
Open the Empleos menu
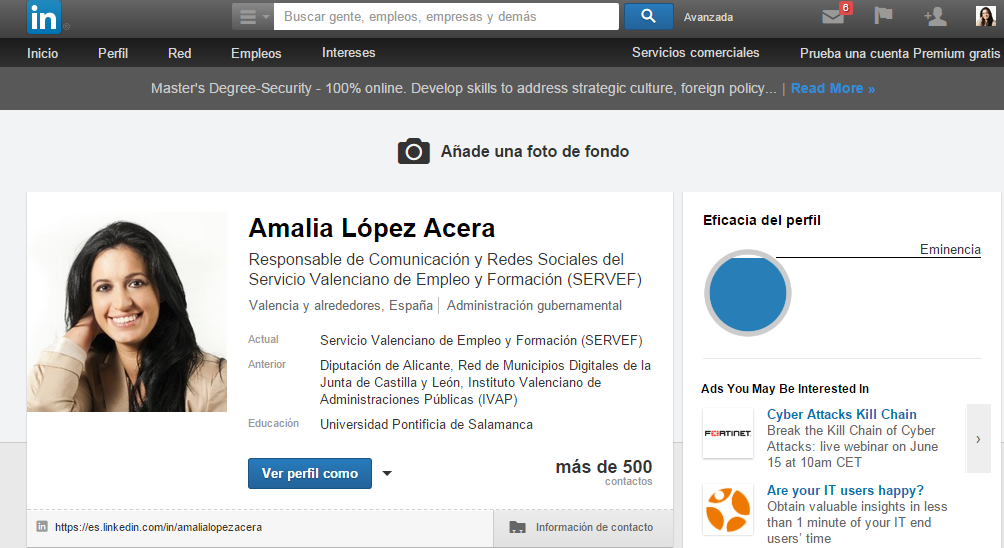coord(256,53)
